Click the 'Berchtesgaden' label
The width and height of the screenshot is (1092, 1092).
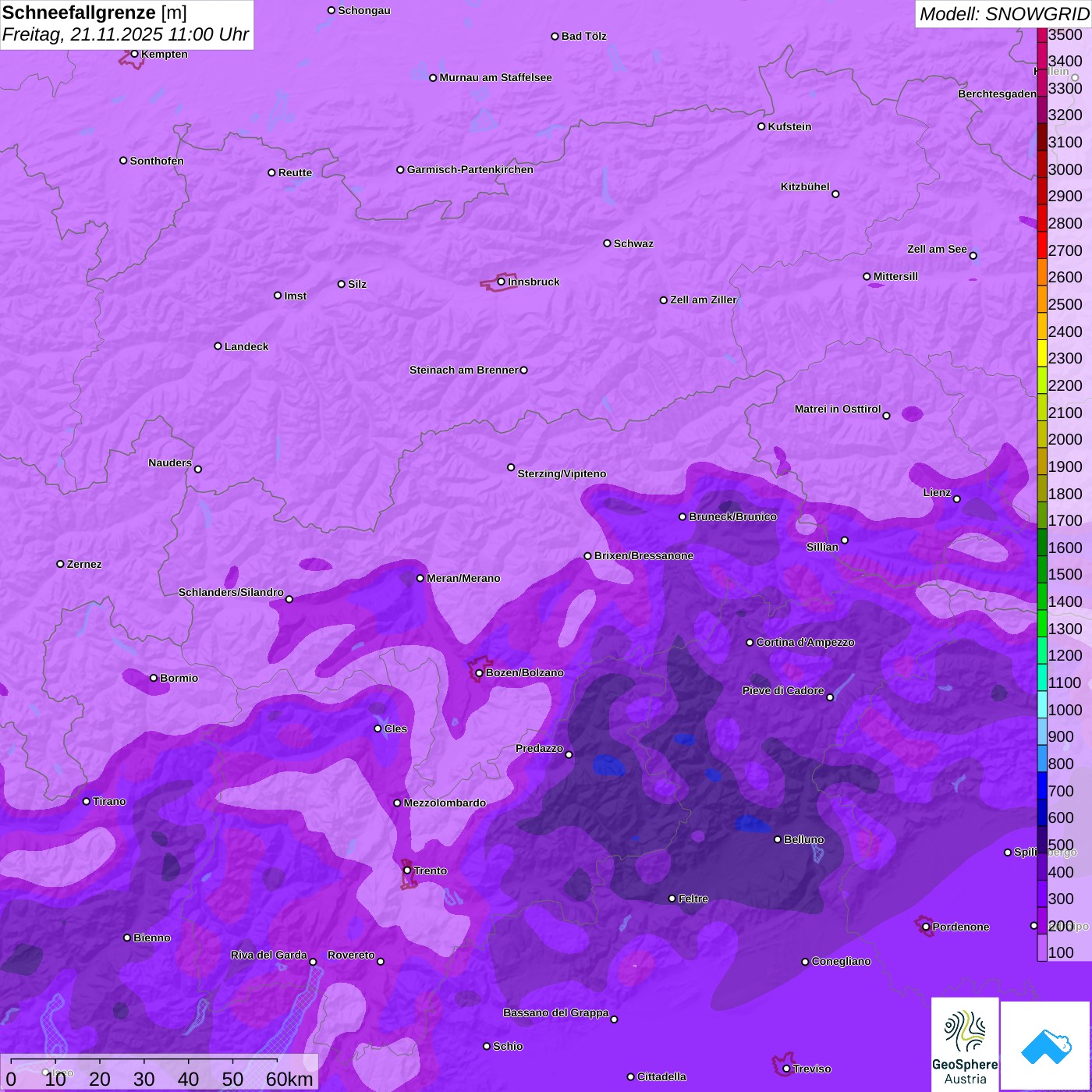[x=998, y=94]
